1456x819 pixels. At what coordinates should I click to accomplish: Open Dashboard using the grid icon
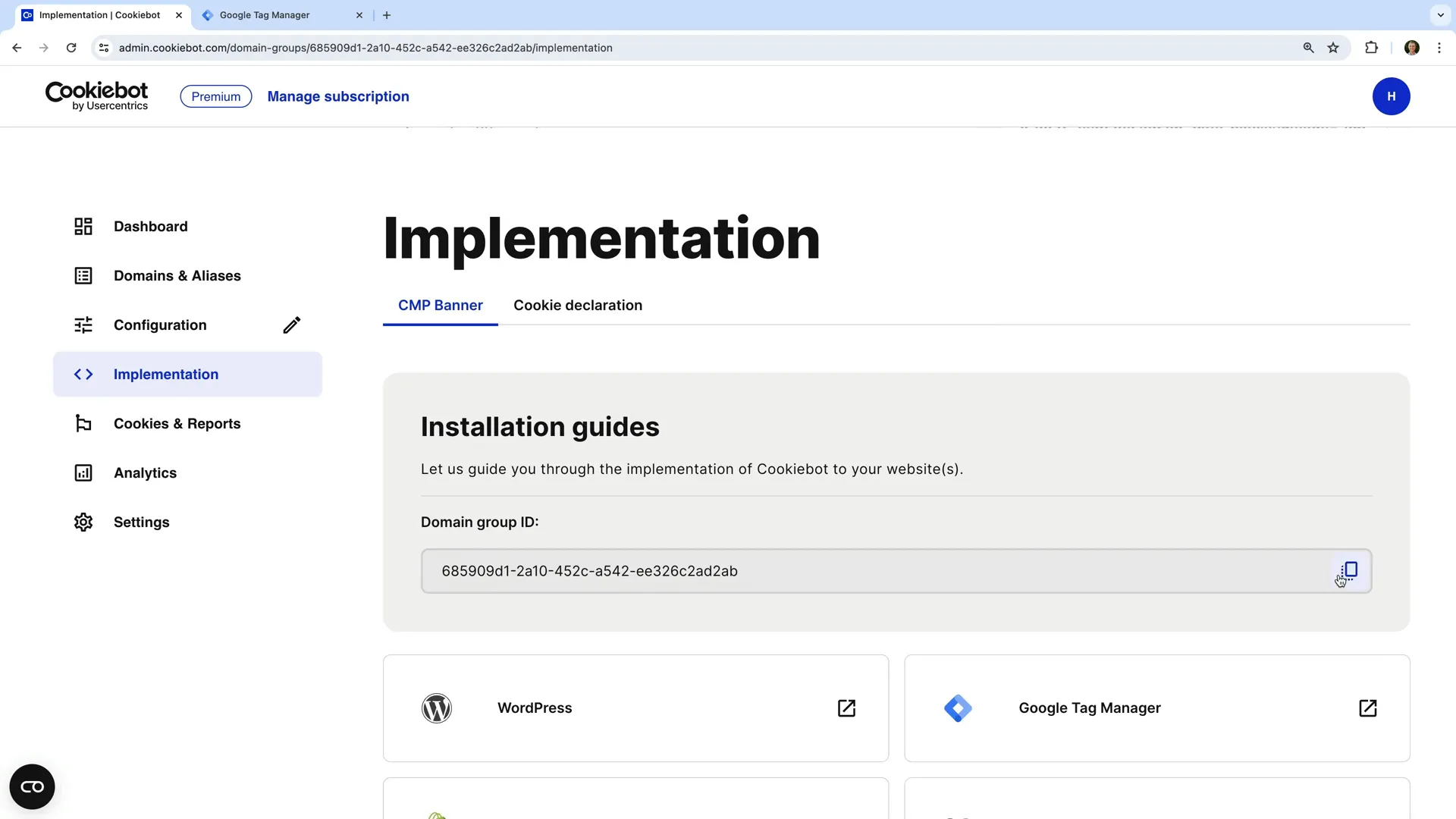click(83, 226)
